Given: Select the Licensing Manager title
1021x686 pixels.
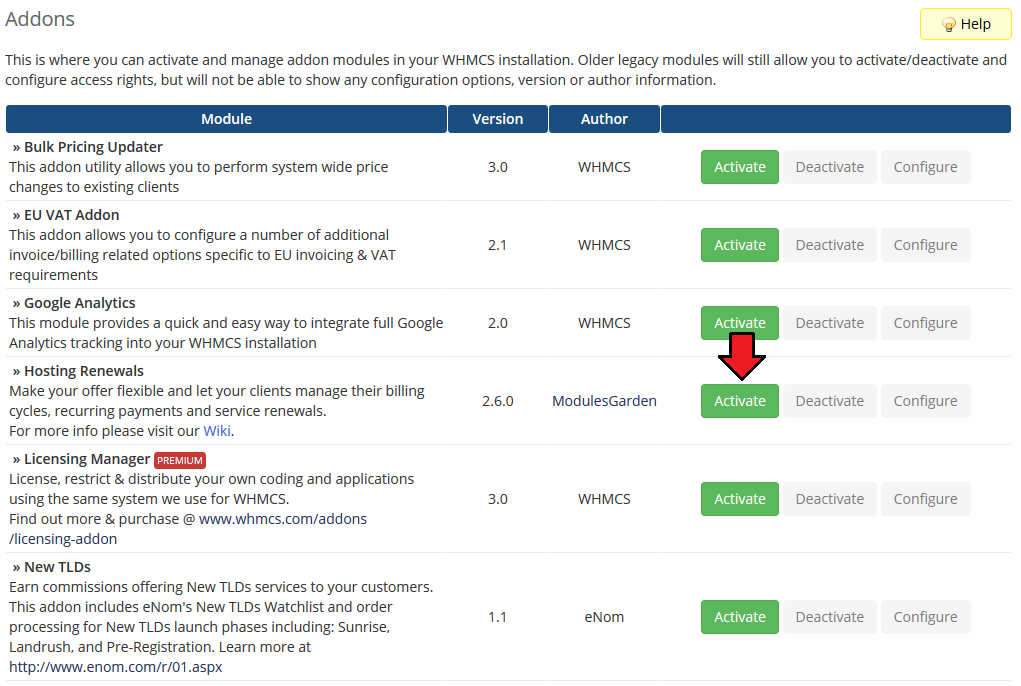Looking at the screenshot, I should (x=87, y=460).
